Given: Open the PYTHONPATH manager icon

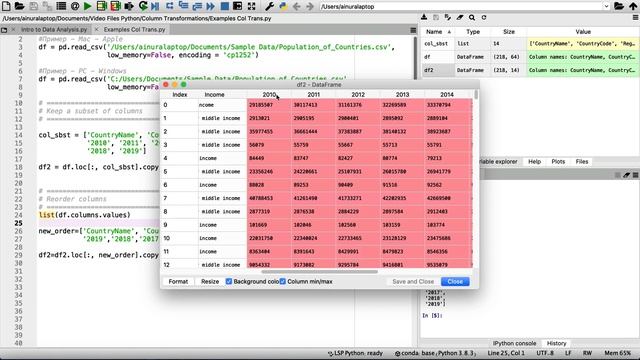Looking at the screenshot, I should point(283,6).
